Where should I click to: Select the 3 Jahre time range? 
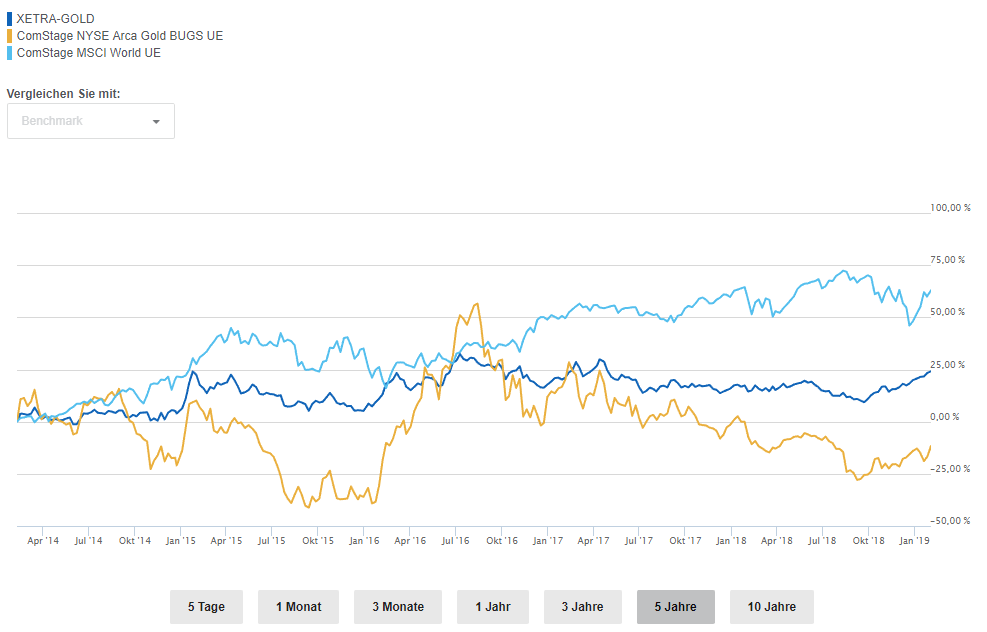click(582, 607)
